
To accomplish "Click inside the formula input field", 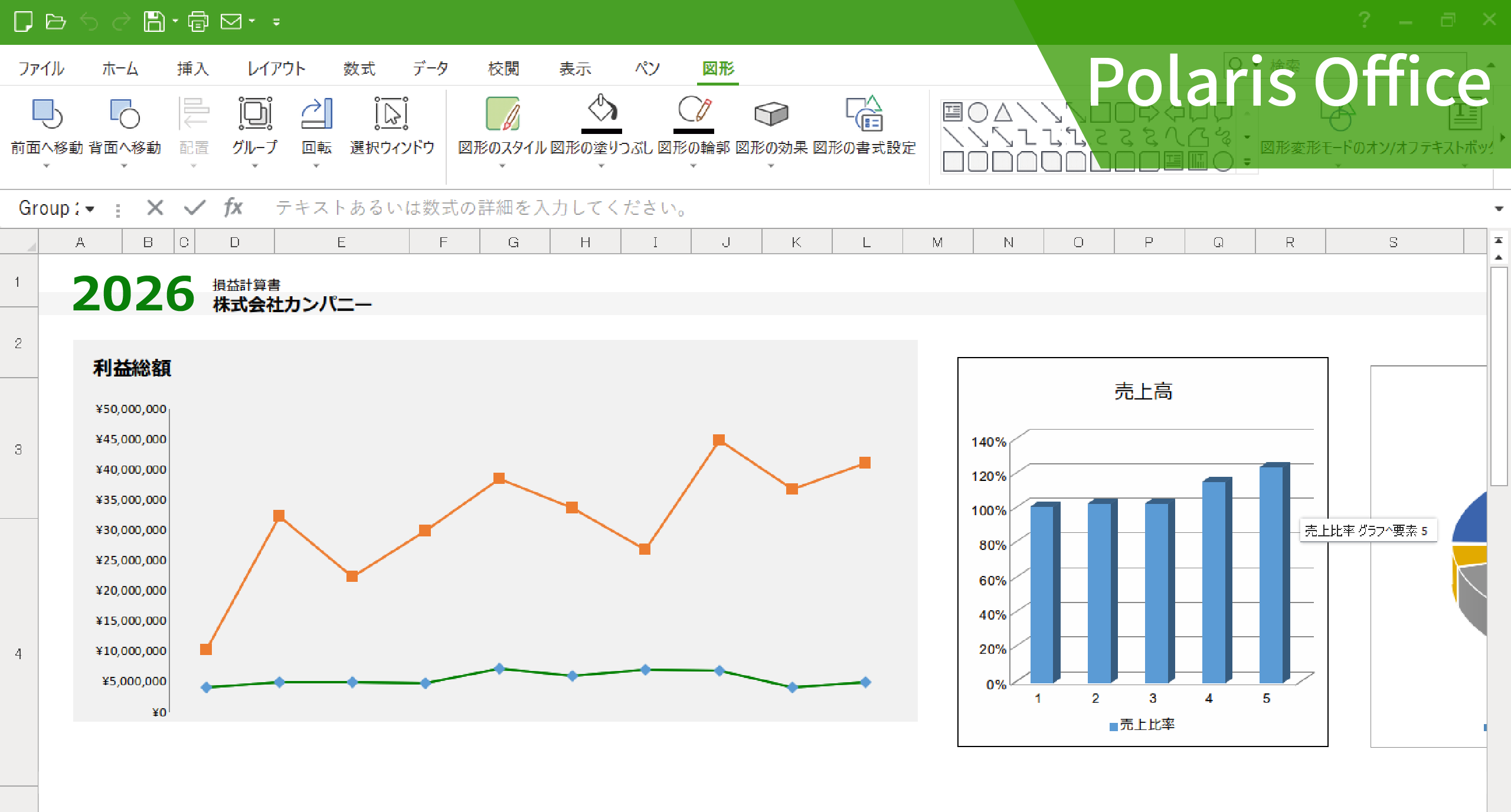I will (531, 208).
